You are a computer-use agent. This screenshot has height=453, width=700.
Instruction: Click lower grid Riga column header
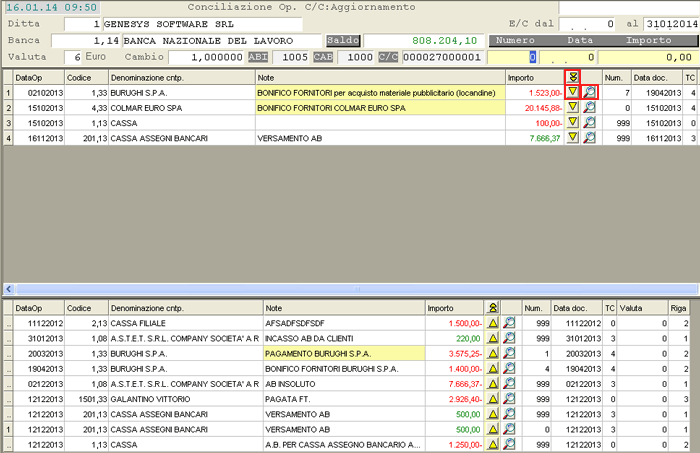pyautogui.click(x=679, y=308)
